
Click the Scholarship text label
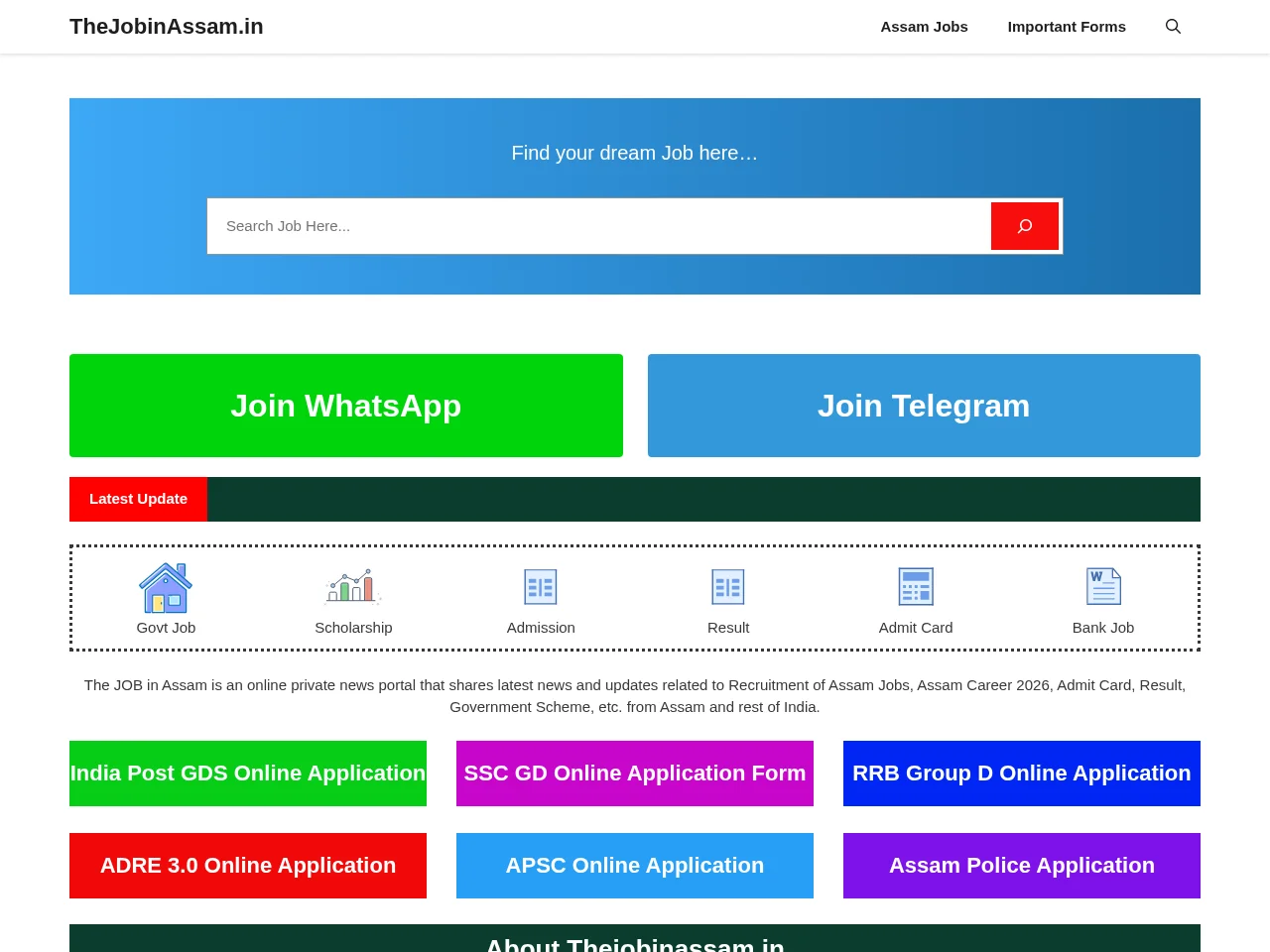pyautogui.click(x=353, y=628)
